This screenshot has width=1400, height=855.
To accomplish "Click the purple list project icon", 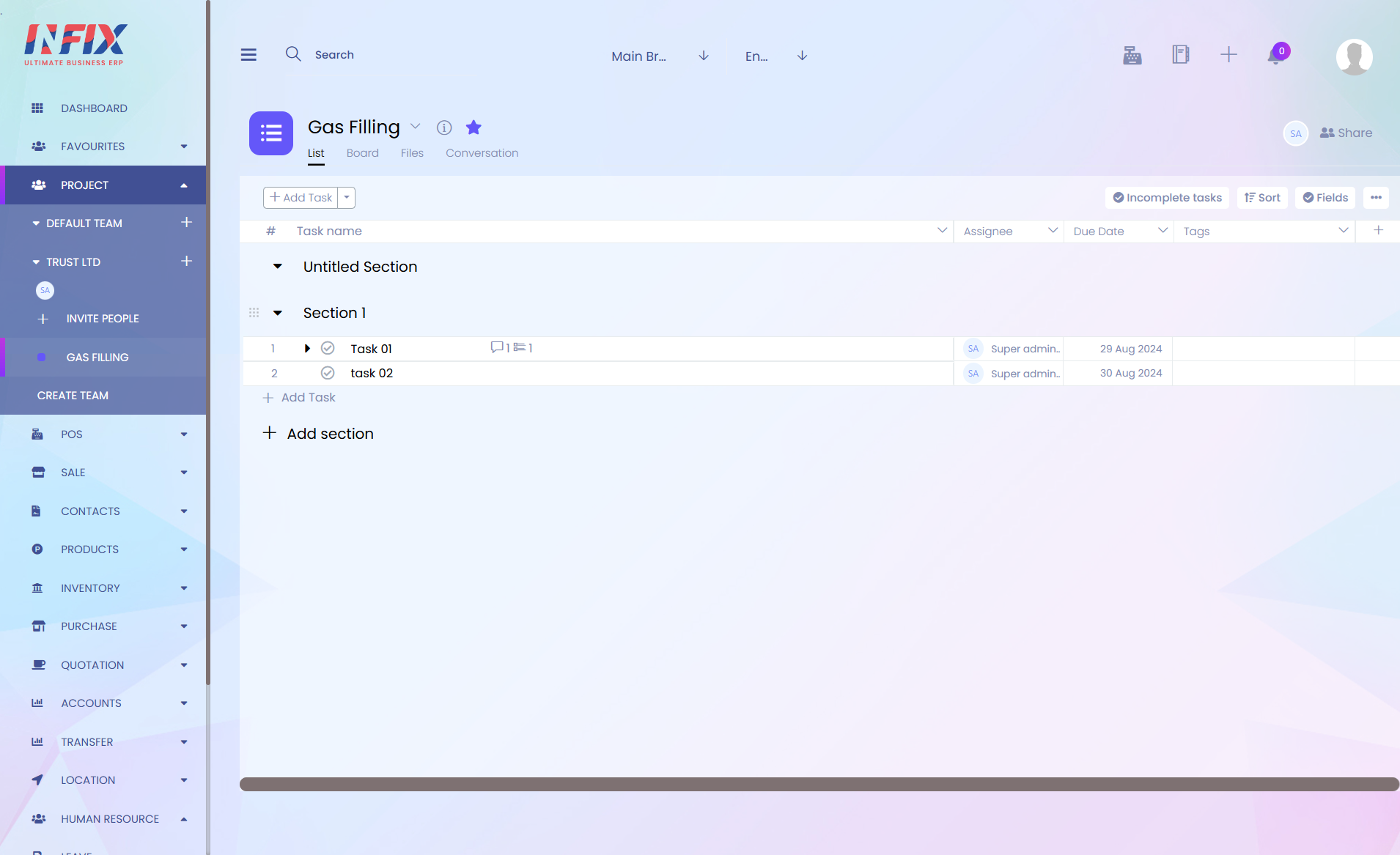I will [271, 133].
